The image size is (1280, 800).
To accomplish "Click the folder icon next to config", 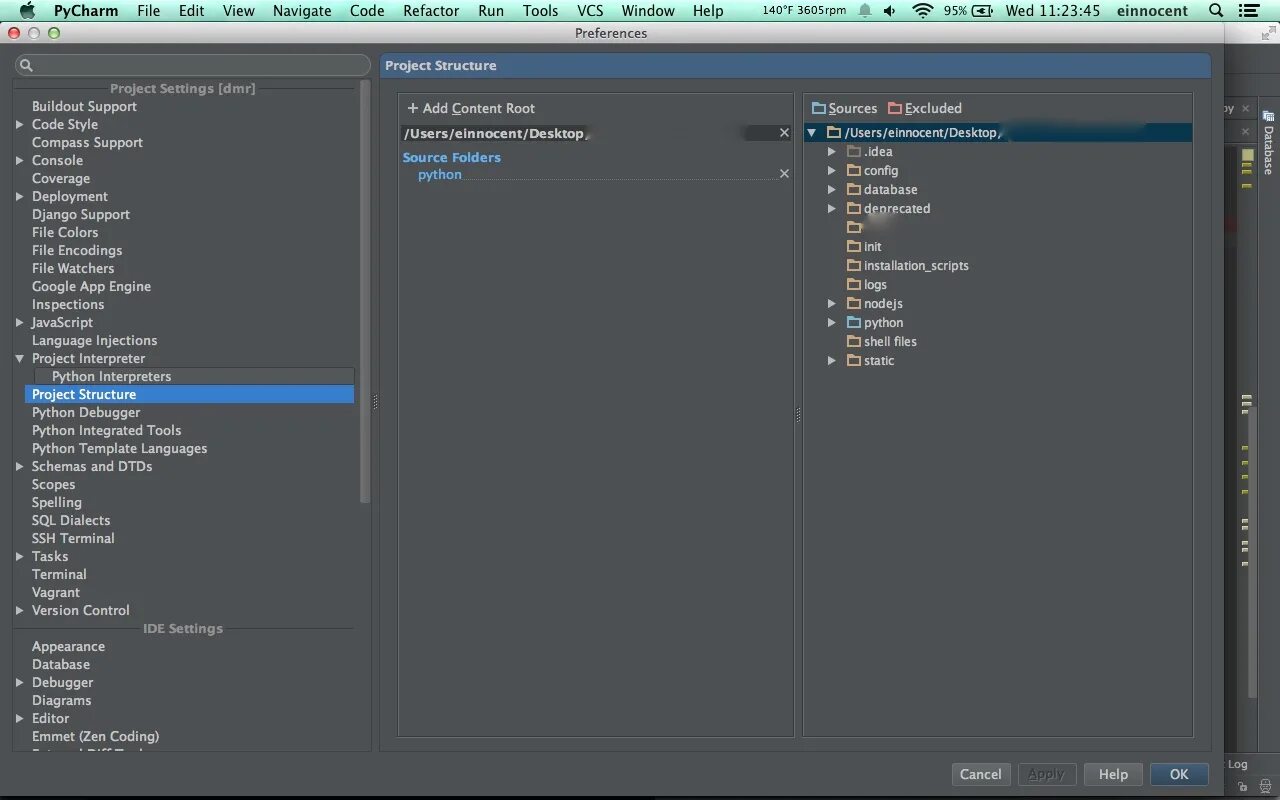I will click(854, 170).
